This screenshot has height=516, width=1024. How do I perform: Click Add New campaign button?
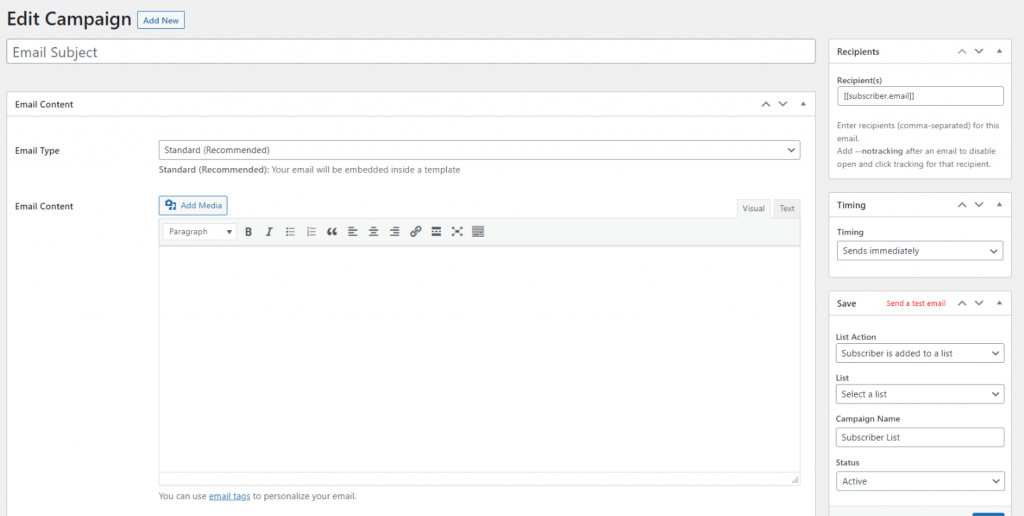pyautogui.click(x=161, y=20)
